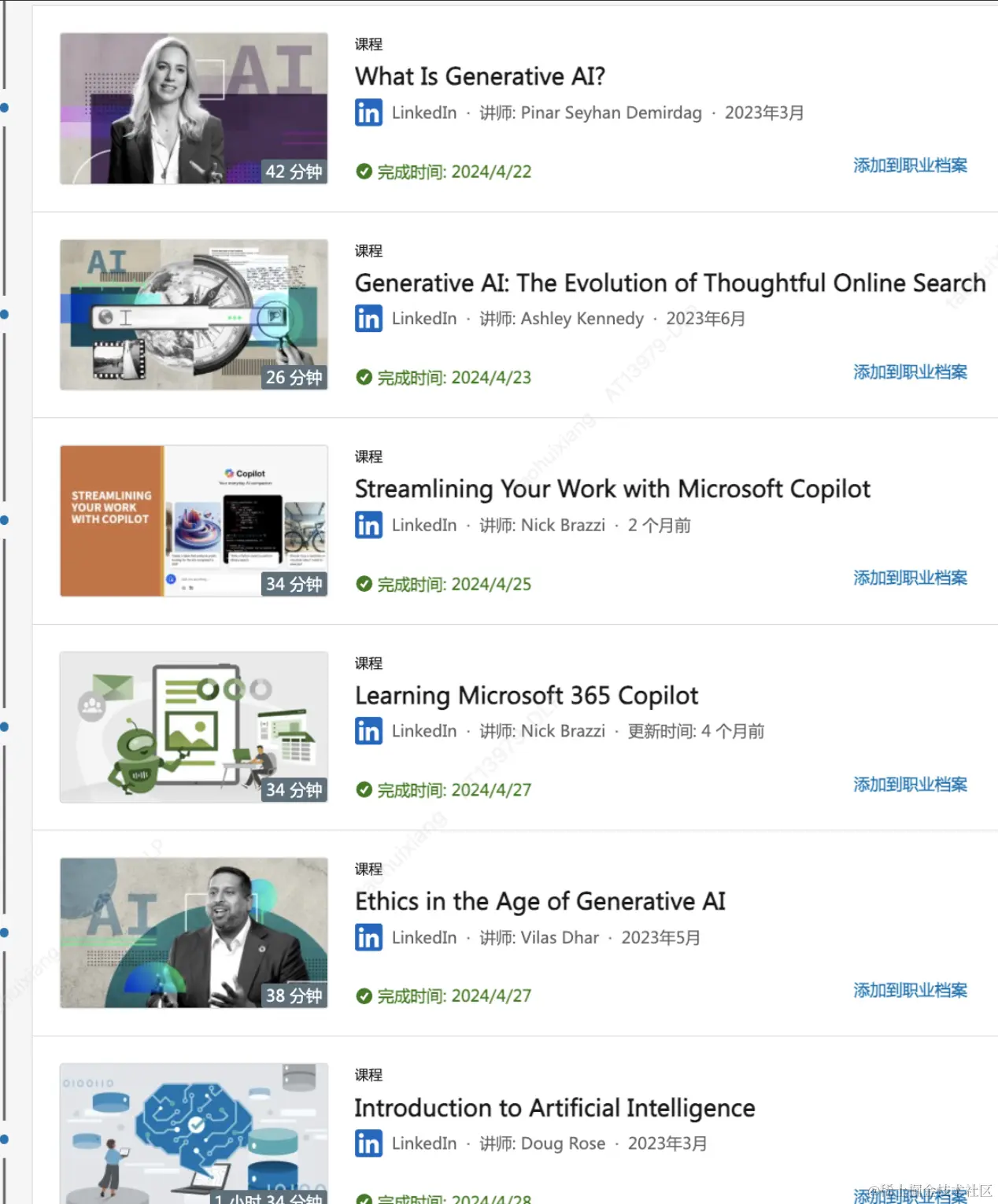Click 26 分钟 duration badge
Viewport: 998px width, 1204px height.
(x=294, y=378)
